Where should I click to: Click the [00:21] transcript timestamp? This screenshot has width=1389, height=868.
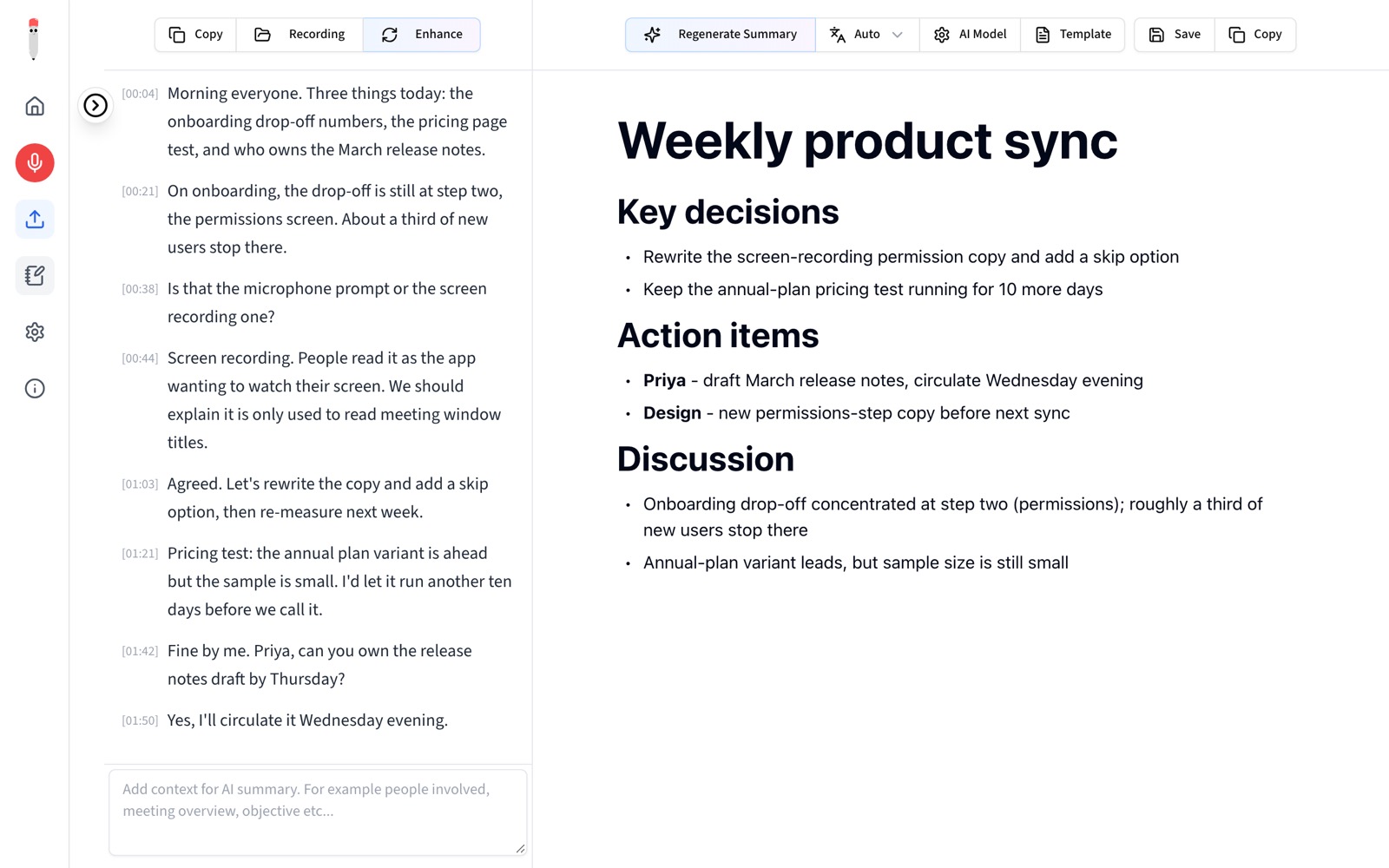pos(140,191)
